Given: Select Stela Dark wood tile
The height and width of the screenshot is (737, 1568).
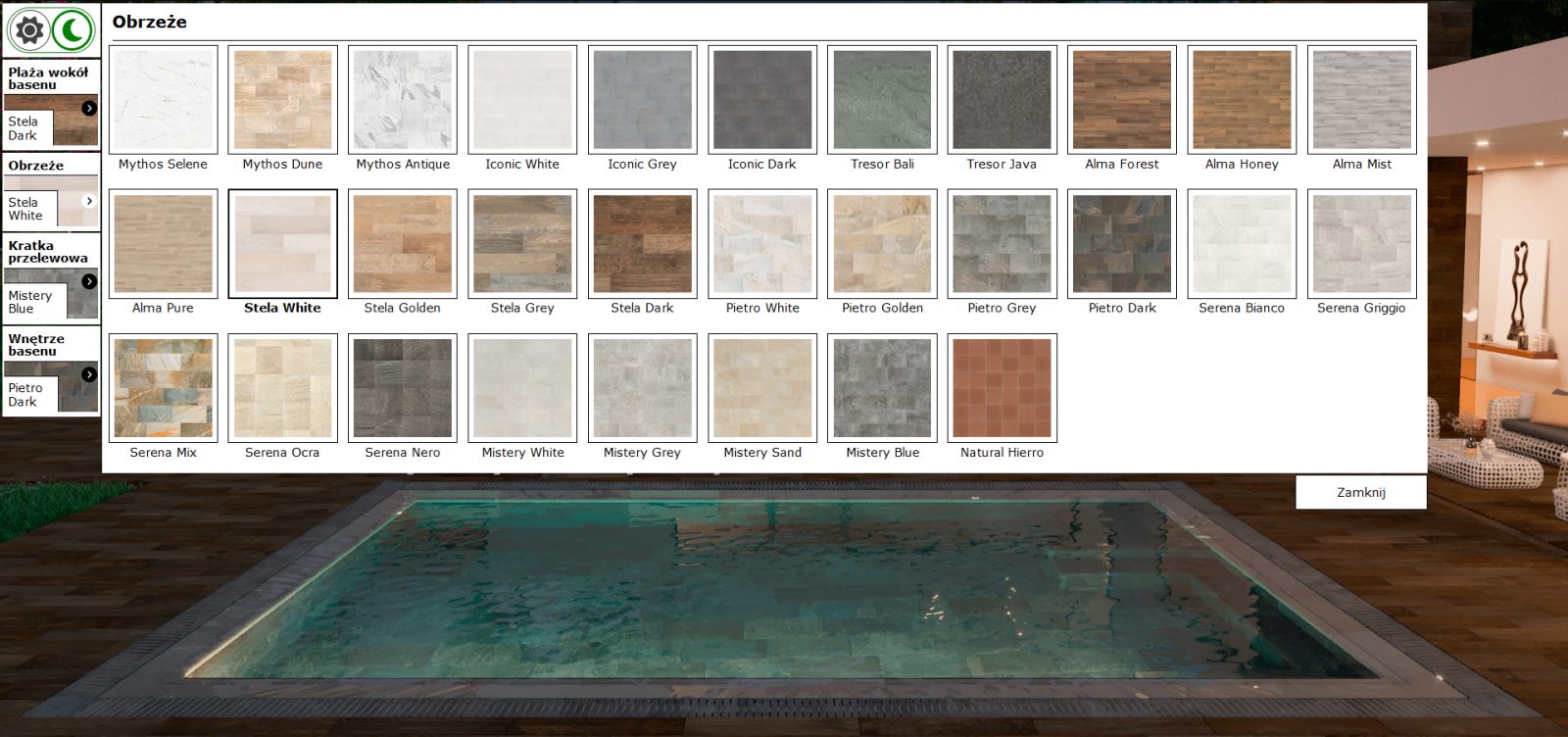Looking at the screenshot, I should pyautogui.click(x=642, y=244).
